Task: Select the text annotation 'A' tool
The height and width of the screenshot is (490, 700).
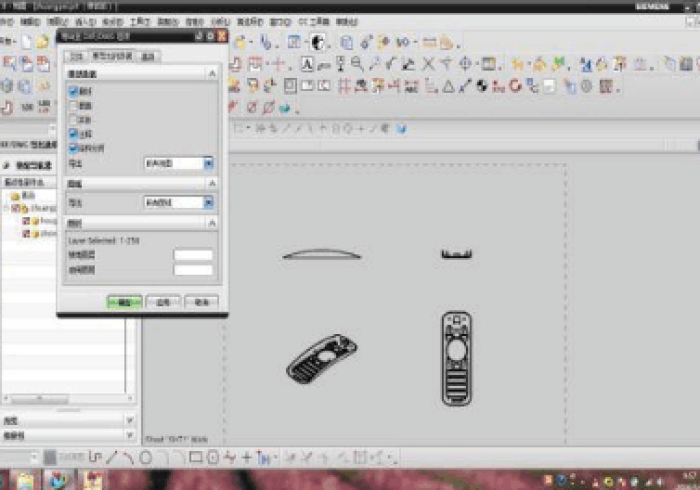Action: (308, 64)
